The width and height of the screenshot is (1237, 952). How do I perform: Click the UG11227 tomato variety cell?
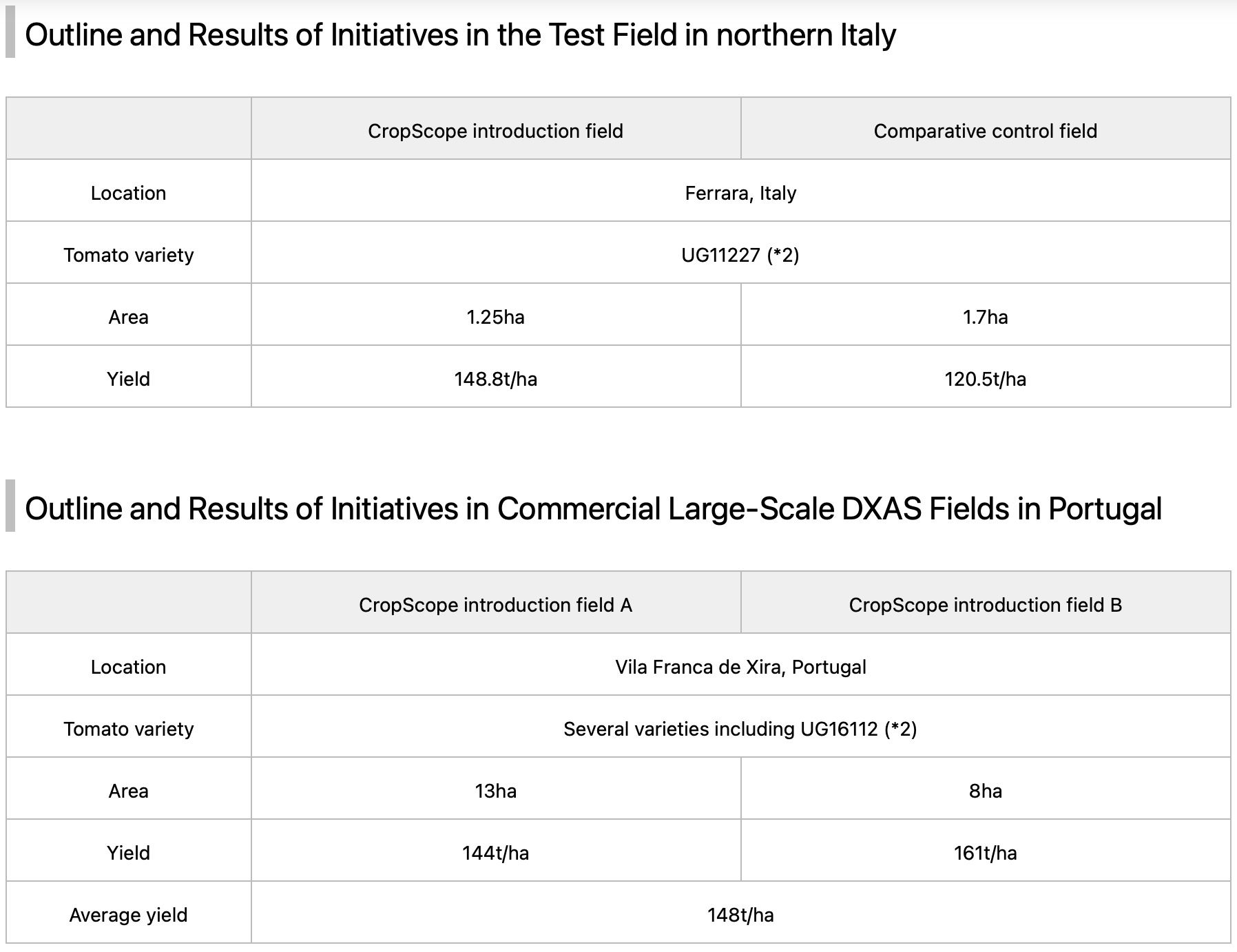coord(741,253)
